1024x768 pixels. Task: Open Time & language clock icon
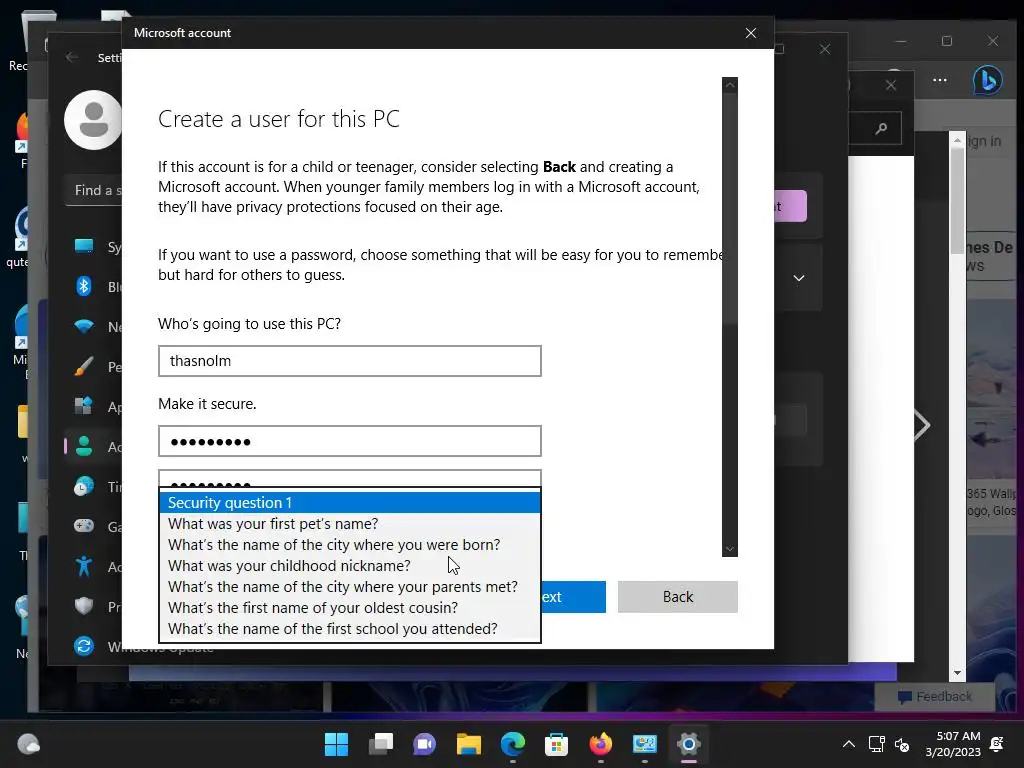pos(84,487)
